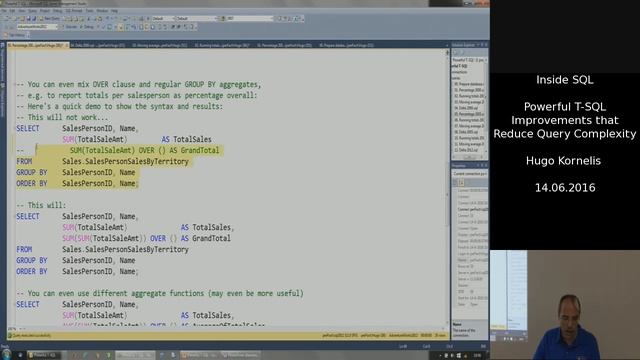The image size is (640, 360).
Task: Click the 'This will not work...' comment line
Action: tap(62, 117)
